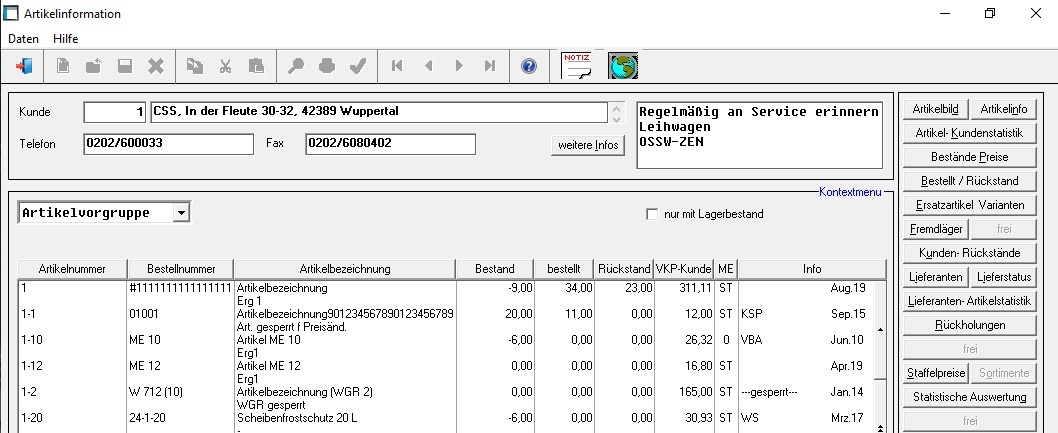Click the VKP value 311,11
Viewport: 1058px width, 433px height.
695,288
